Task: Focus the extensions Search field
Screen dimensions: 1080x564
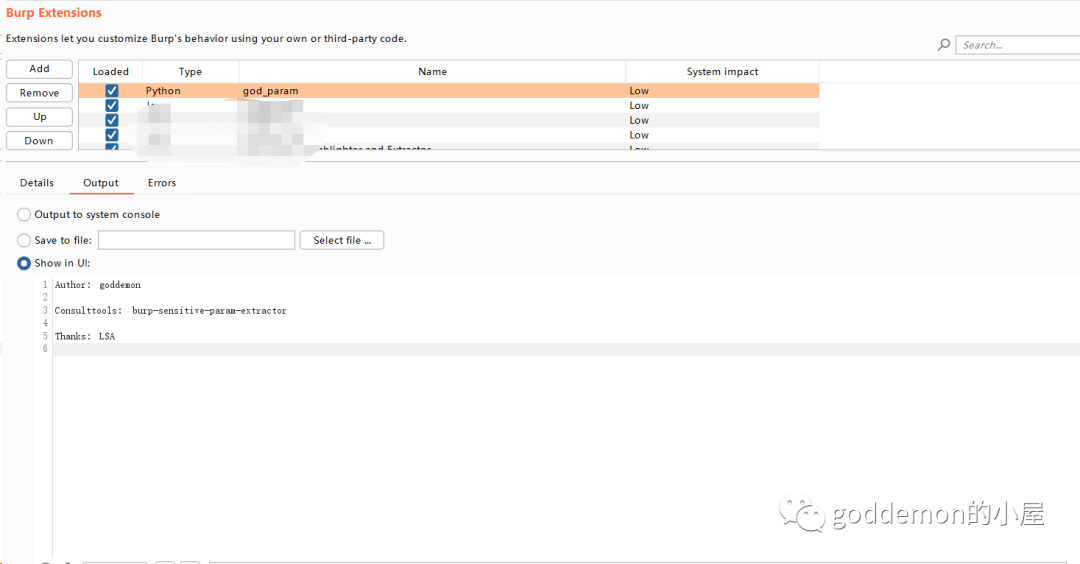Action: (x=1018, y=45)
